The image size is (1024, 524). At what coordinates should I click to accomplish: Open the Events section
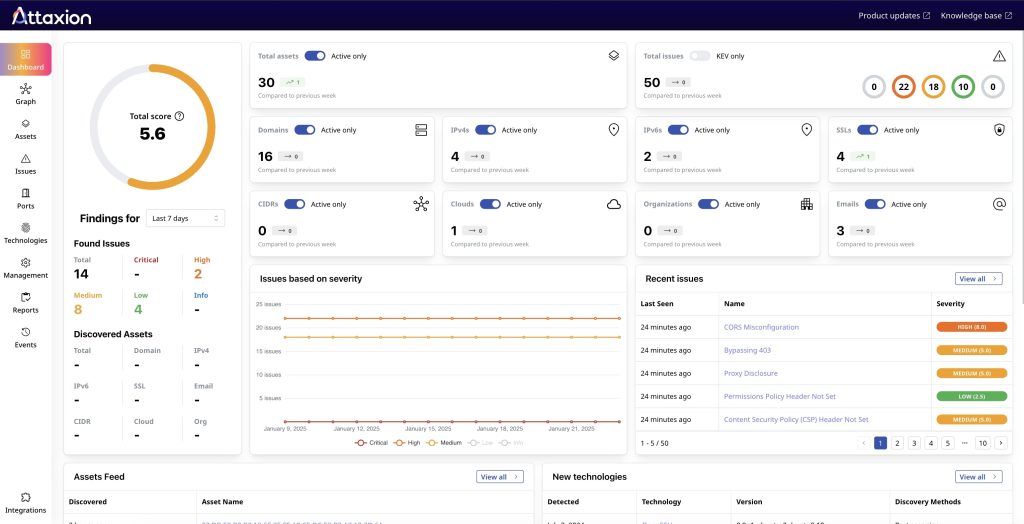(x=25, y=337)
